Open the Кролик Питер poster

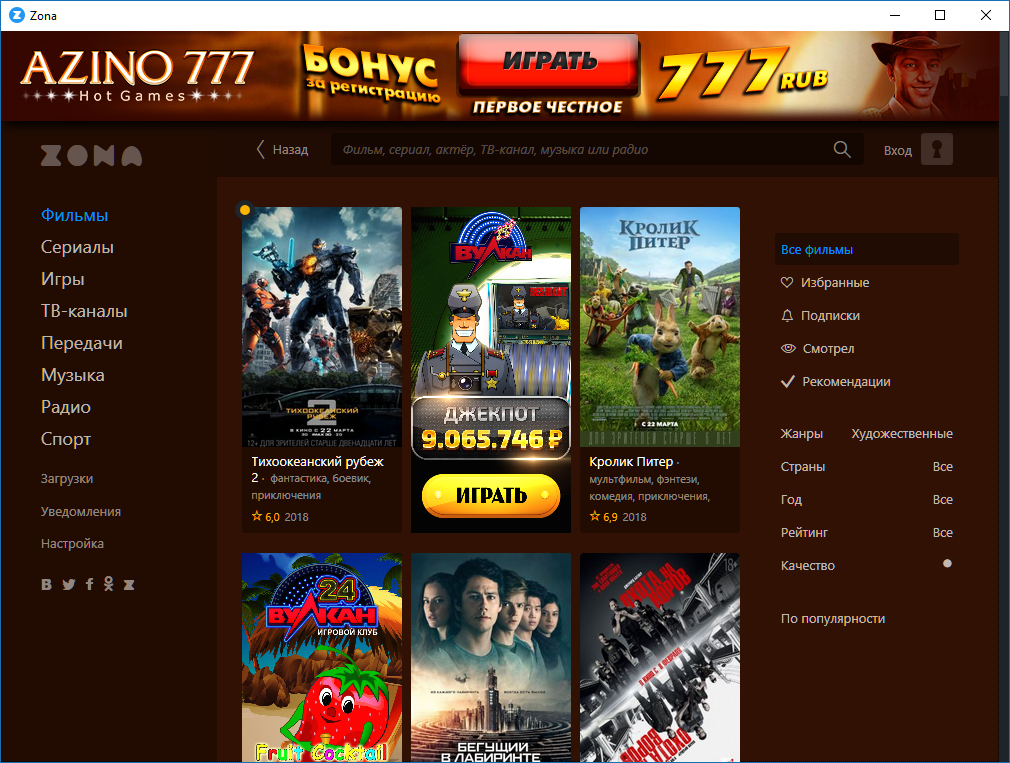(660, 326)
